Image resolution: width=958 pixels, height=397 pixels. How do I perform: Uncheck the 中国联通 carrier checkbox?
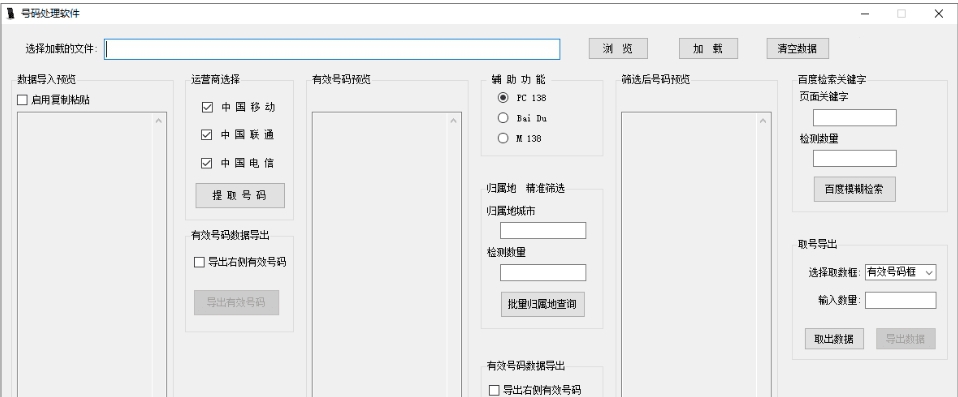[x=207, y=135]
